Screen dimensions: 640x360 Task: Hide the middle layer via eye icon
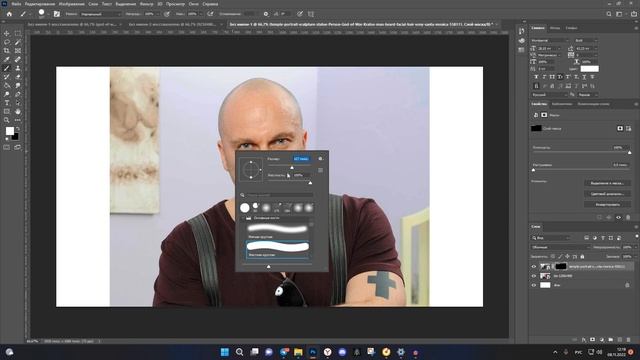(x=533, y=276)
